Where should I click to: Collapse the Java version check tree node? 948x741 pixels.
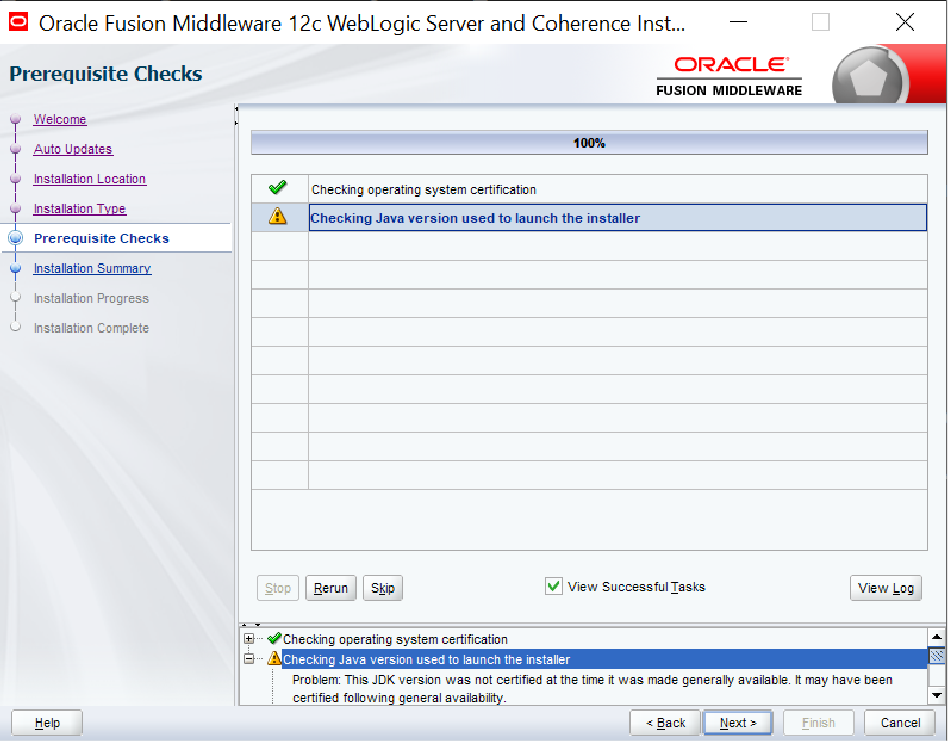[249, 659]
